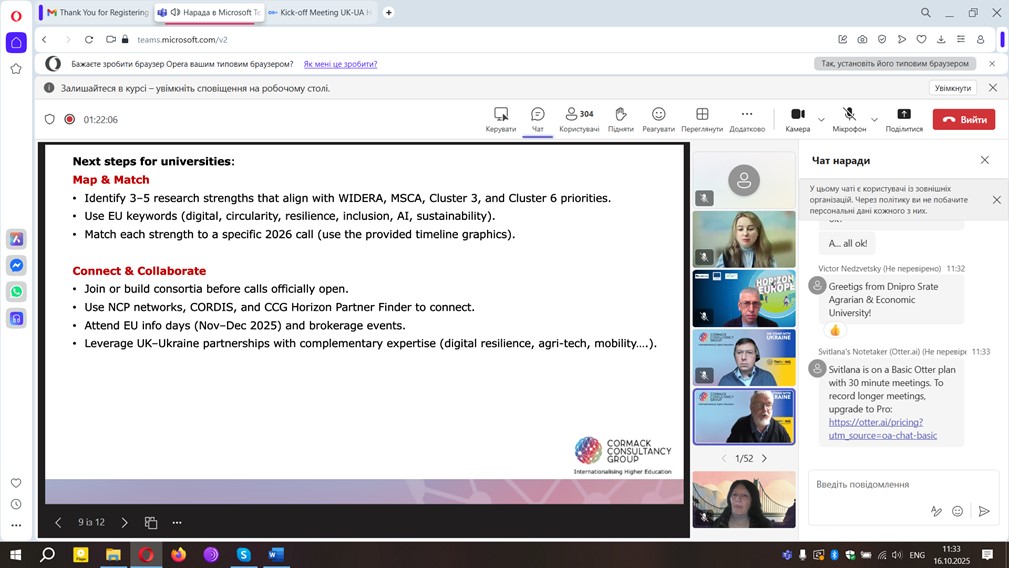
Task: Send the chat message with arrow icon
Action: tap(984, 511)
